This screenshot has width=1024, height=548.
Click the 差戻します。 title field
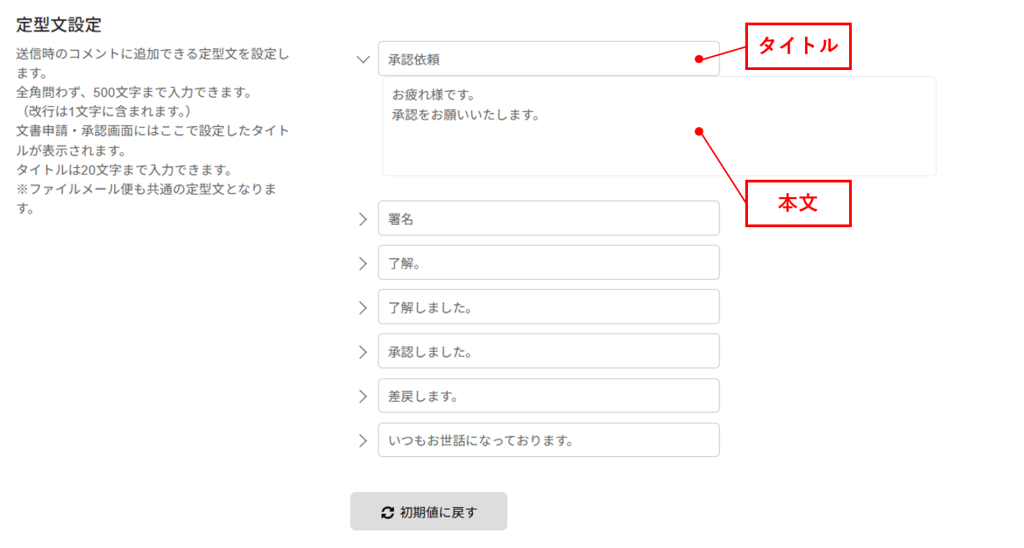(x=549, y=396)
